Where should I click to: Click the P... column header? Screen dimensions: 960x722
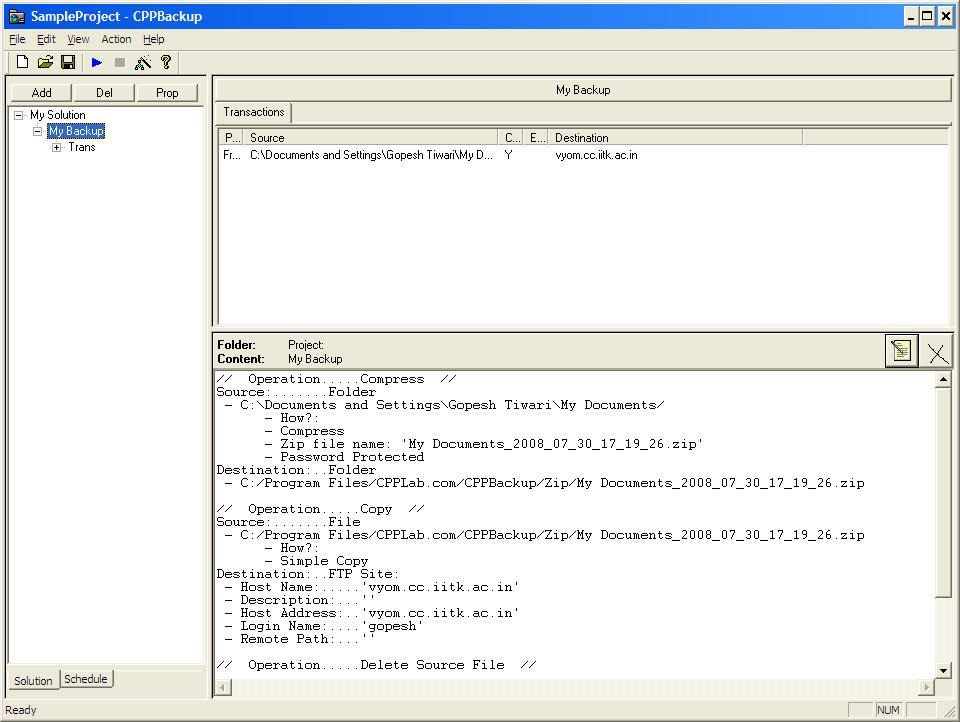tap(231, 138)
